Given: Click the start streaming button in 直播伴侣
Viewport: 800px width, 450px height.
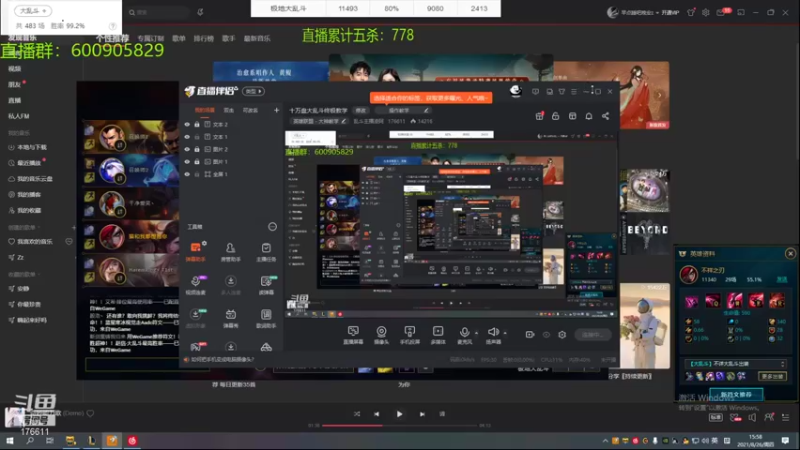Looking at the screenshot, I should tap(593, 335).
